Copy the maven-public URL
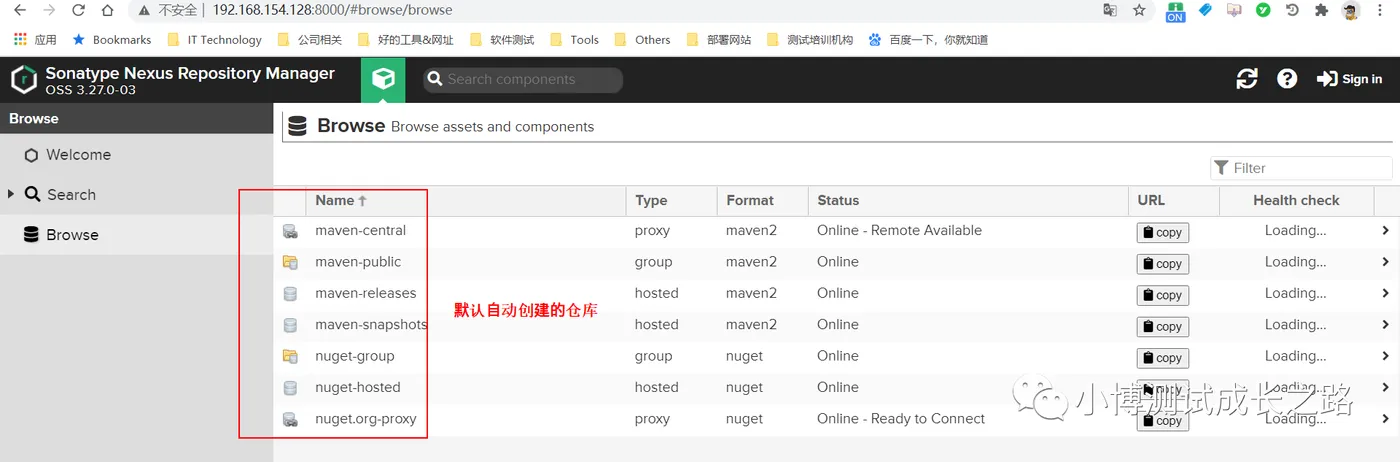1400x462 pixels. tap(1163, 264)
